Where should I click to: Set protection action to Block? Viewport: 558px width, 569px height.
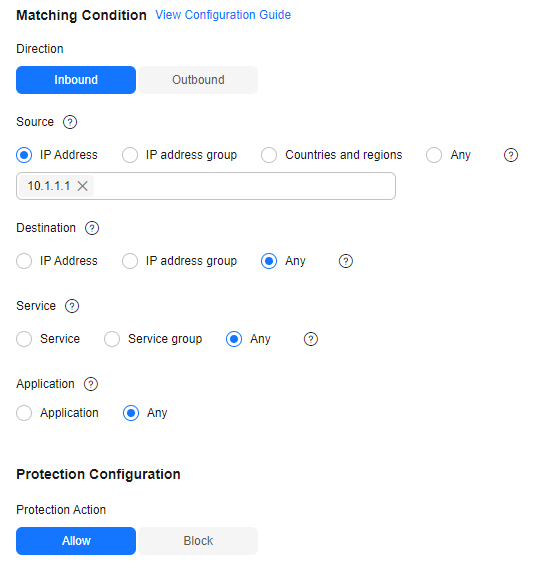198,541
